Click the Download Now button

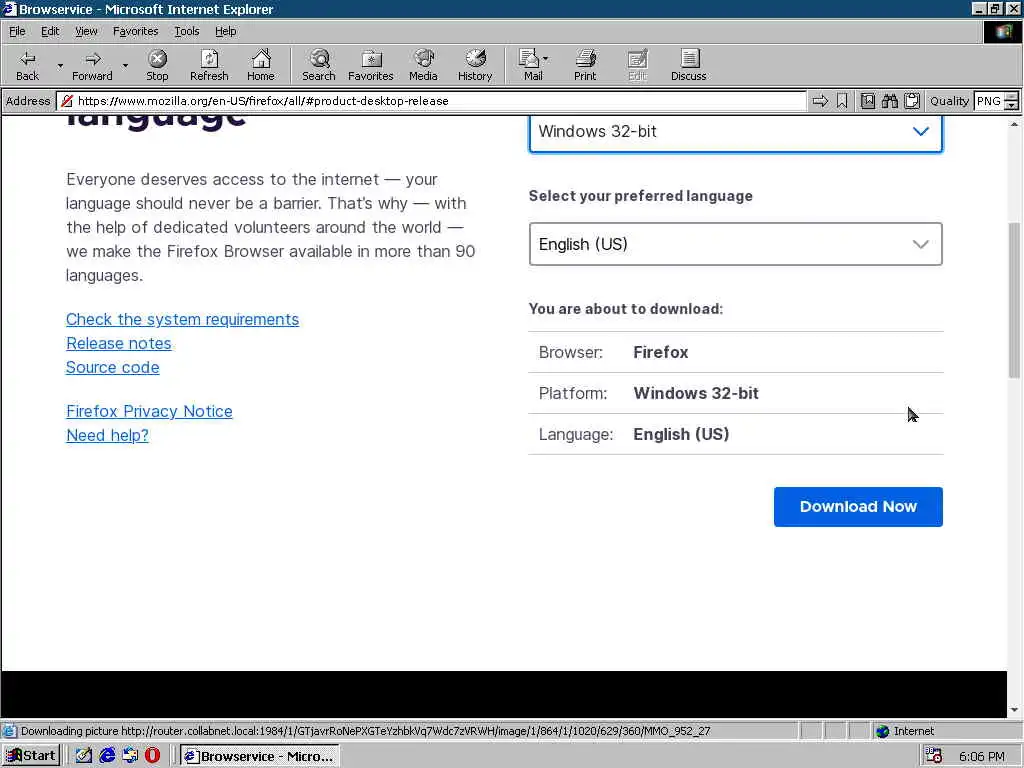coord(858,507)
